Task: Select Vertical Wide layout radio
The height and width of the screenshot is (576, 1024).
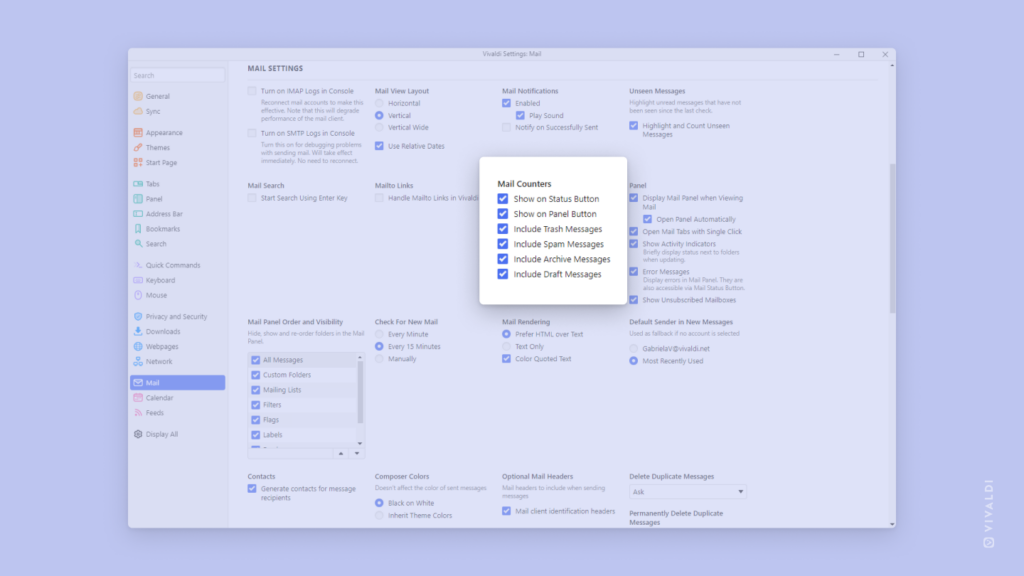Action: 379,127
